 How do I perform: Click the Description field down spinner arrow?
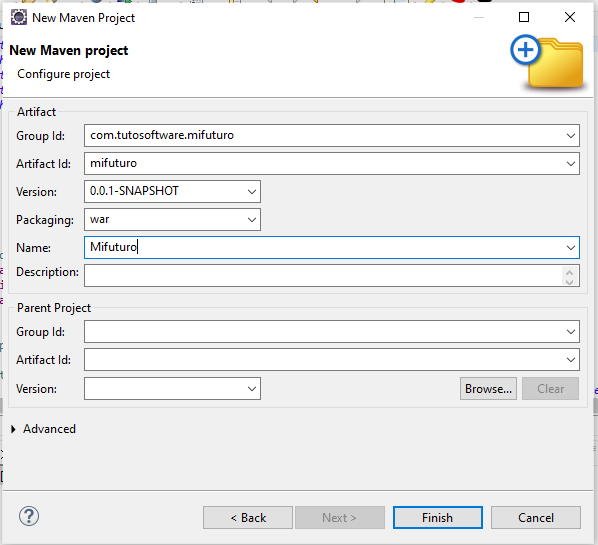click(569, 282)
